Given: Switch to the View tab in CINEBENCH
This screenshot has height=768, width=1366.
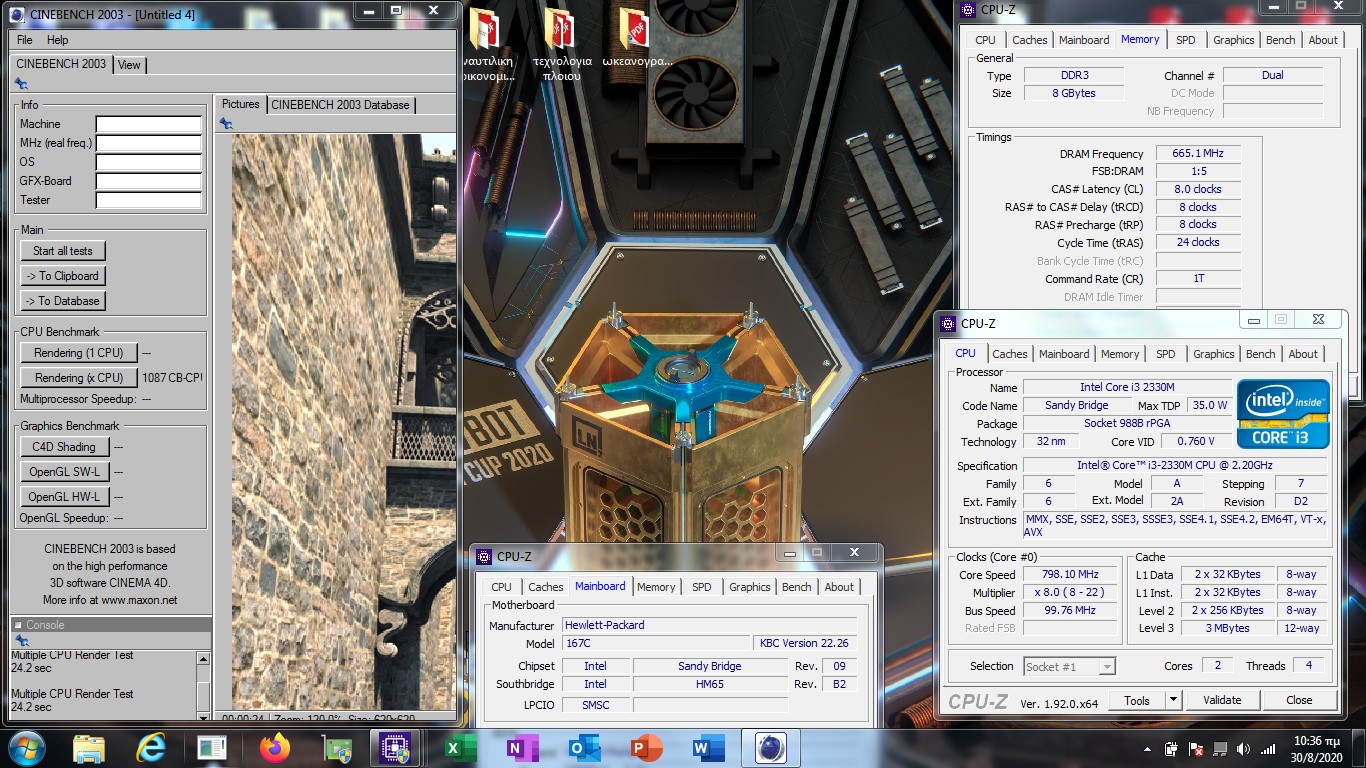Looking at the screenshot, I should (x=129, y=64).
